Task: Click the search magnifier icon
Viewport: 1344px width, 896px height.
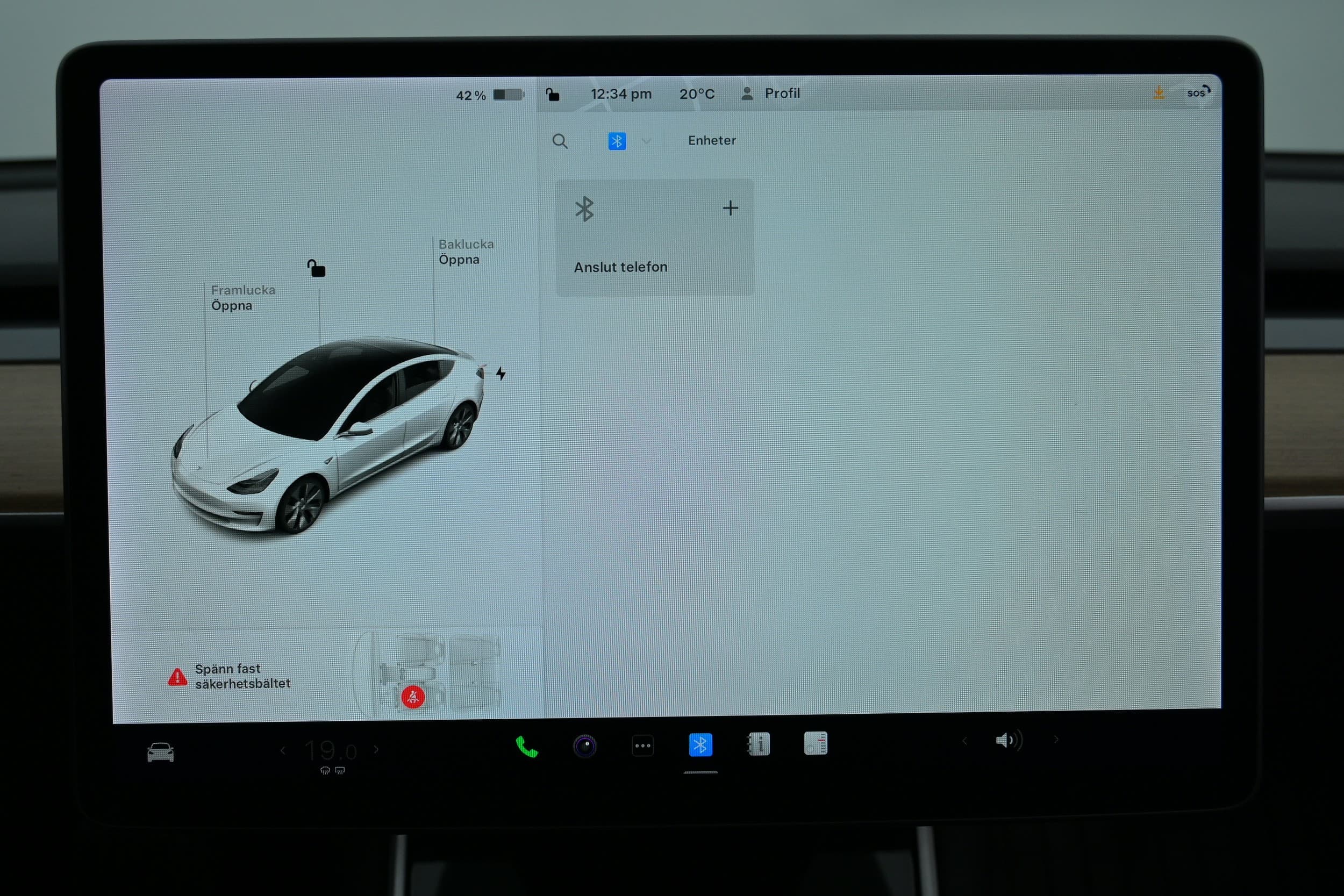Action: coord(560,141)
